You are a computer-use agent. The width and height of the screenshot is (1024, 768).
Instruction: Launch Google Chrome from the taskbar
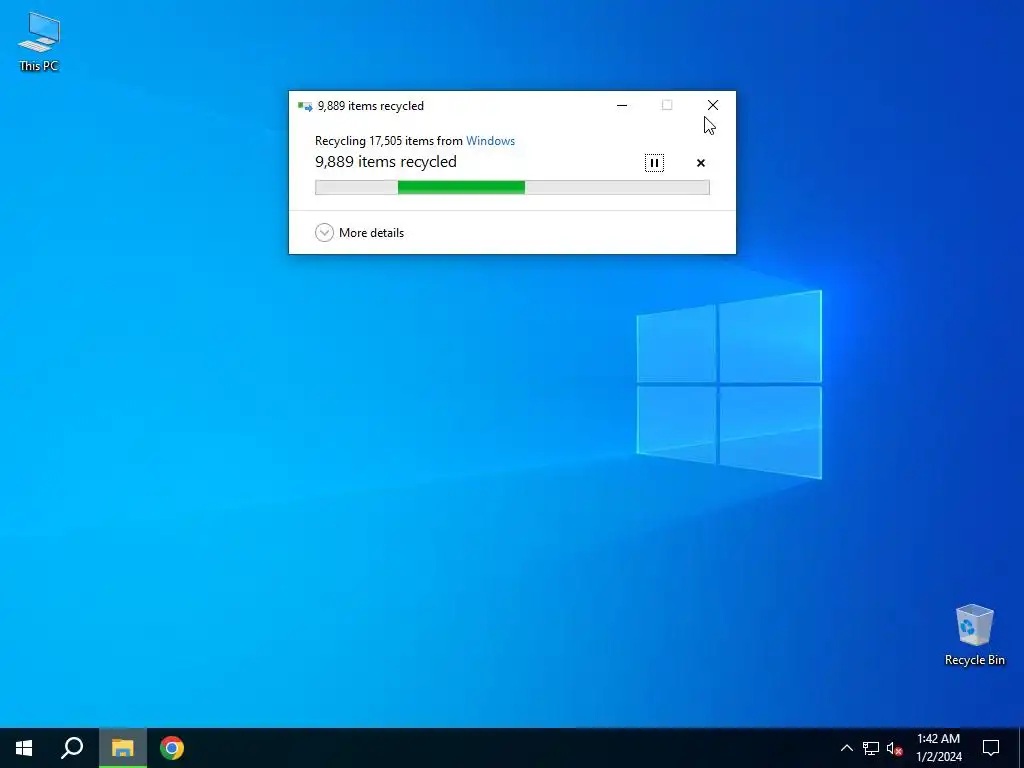pyautogui.click(x=172, y=748)
